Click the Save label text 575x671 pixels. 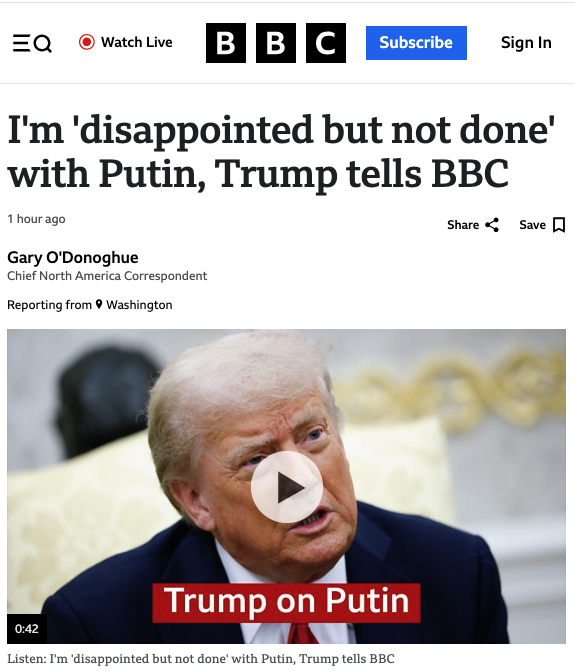[532, 225]
